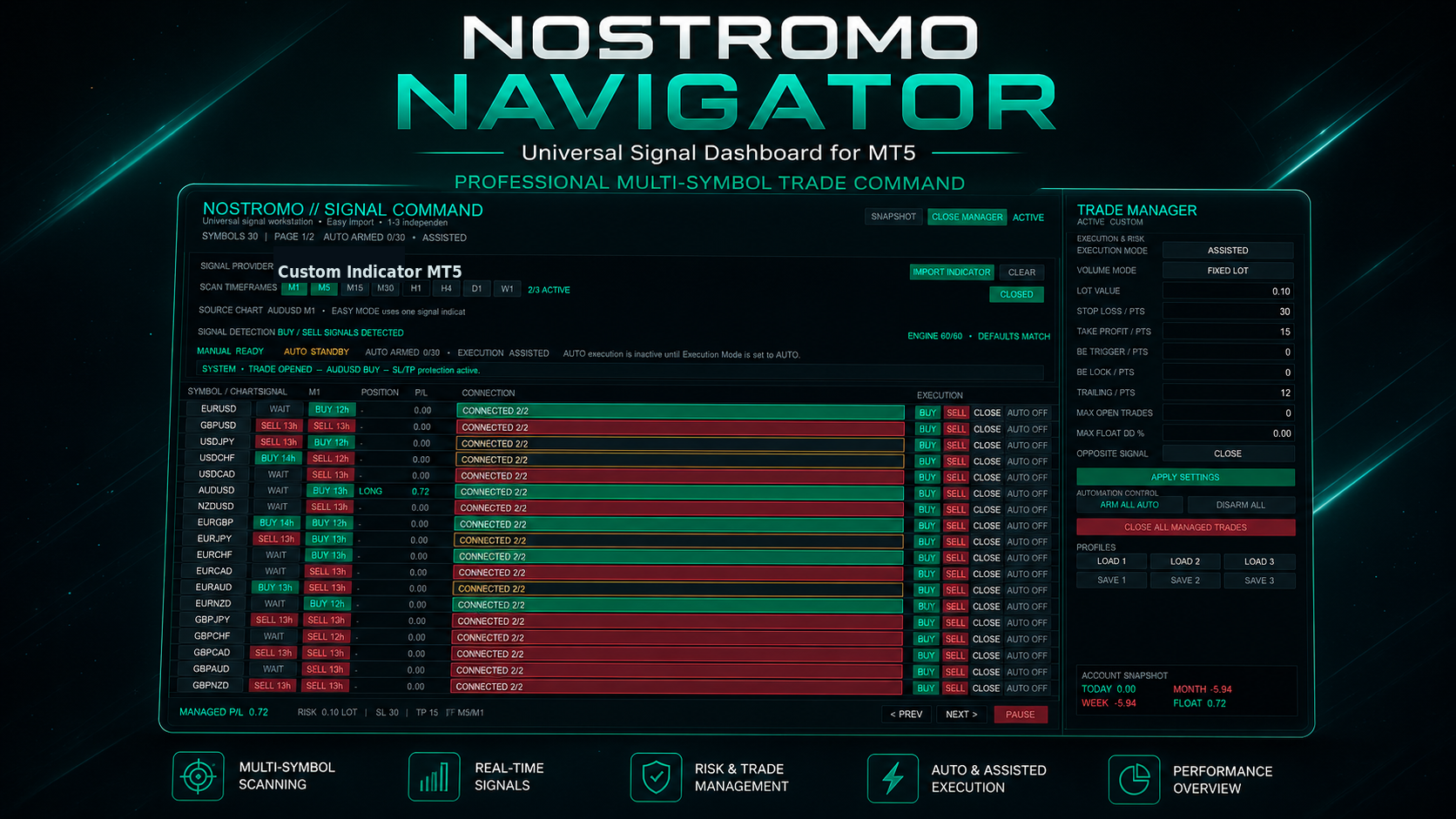Screen dimensions: 1456x819
Task: Click CLOSE ALL MANAGED TRADES button
Action: [1185, 527]
